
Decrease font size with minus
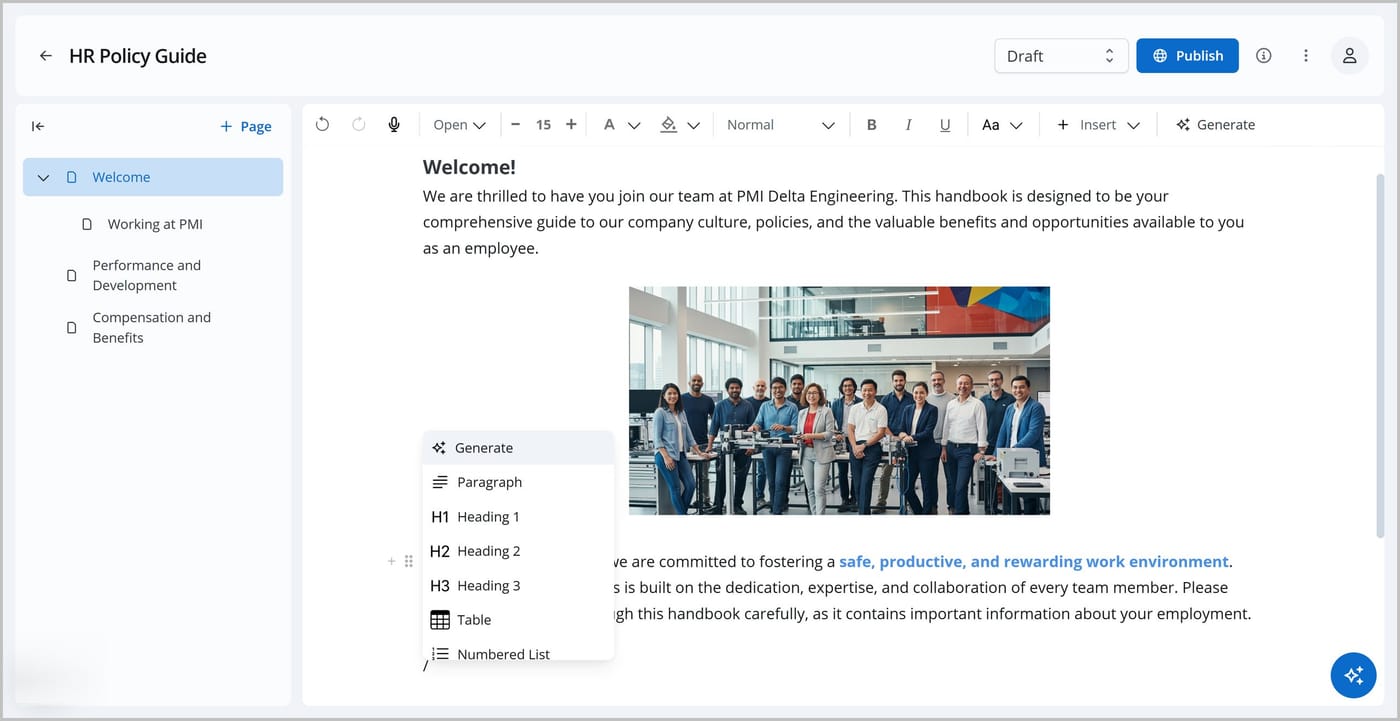coord(516,125)
